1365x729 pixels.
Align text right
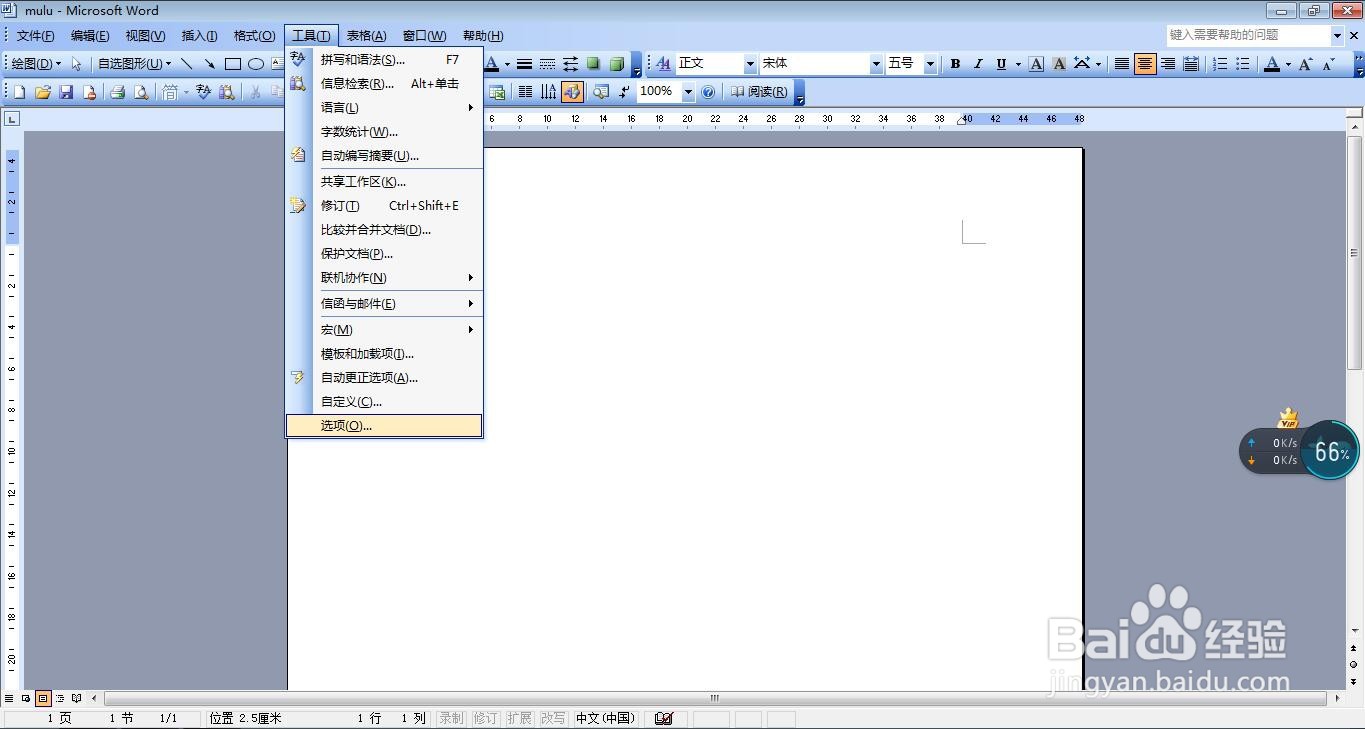[x=1168, y=63]
